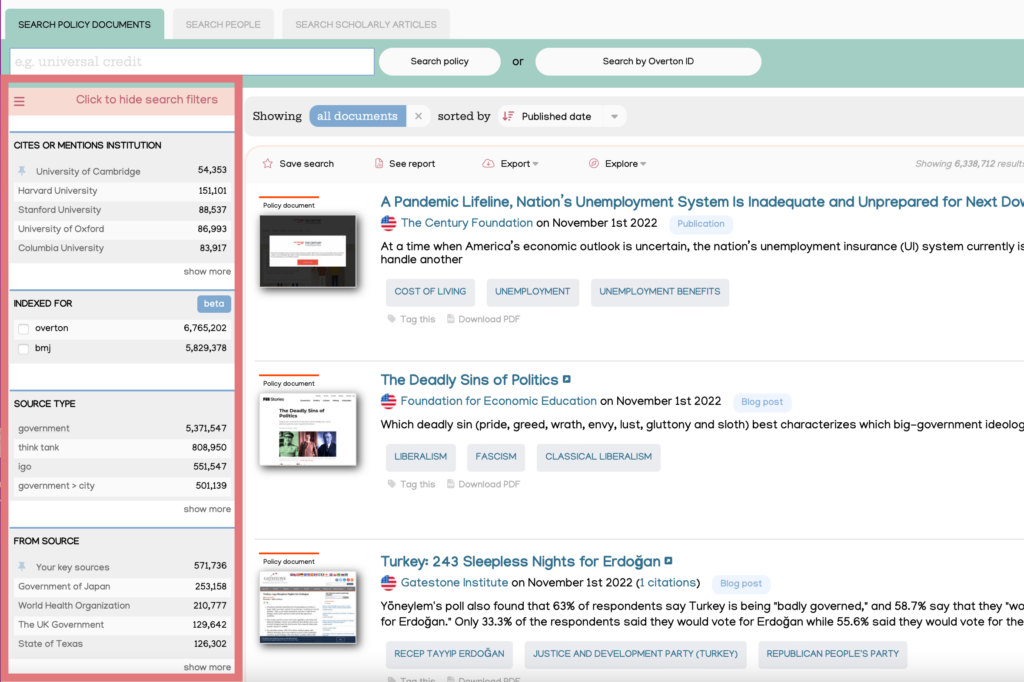The height and width of the screenshot is (682, 1024).
Task: Click tag icon under Liberalism tags
Action: [x=392, y=484]
